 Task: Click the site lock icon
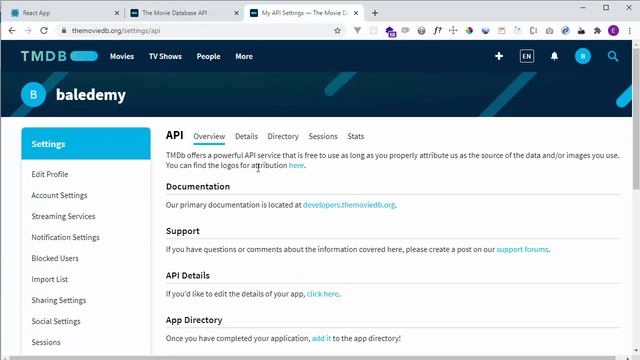64,31
